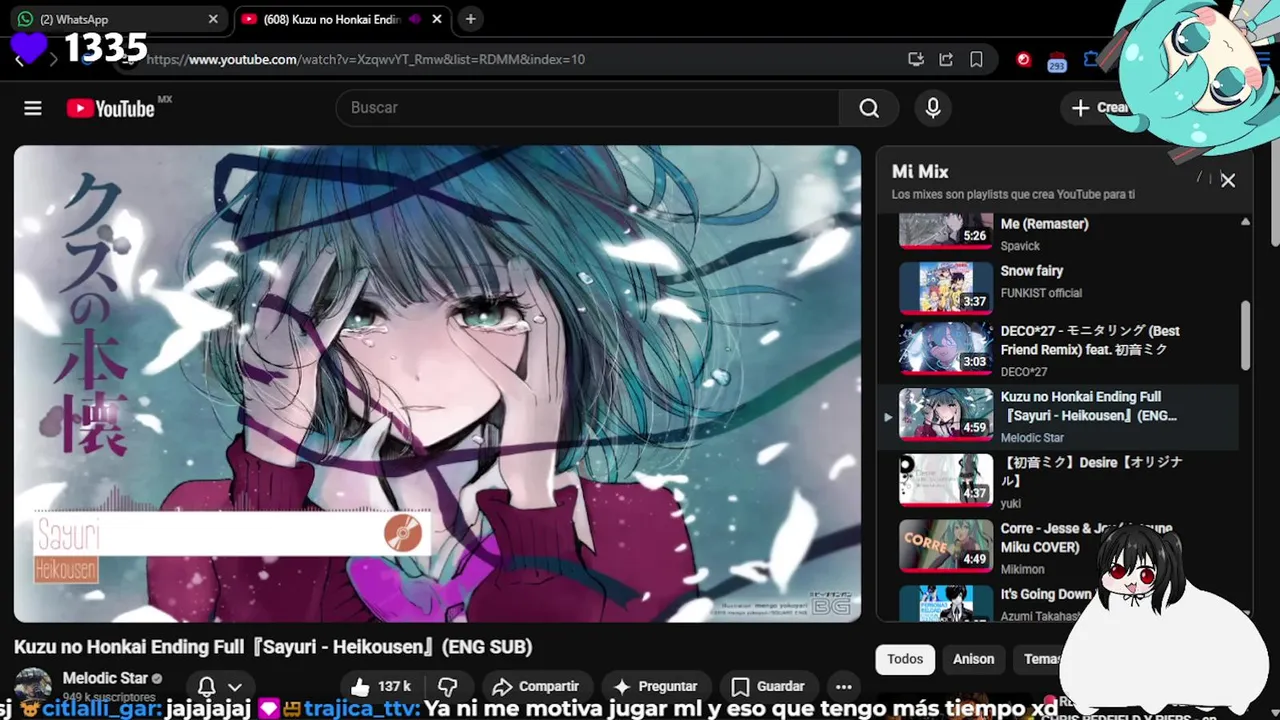The height and width of the screenshot is (720, 1280).
Task: Close the WhatsApp browser tab
Action: point(213,19)
